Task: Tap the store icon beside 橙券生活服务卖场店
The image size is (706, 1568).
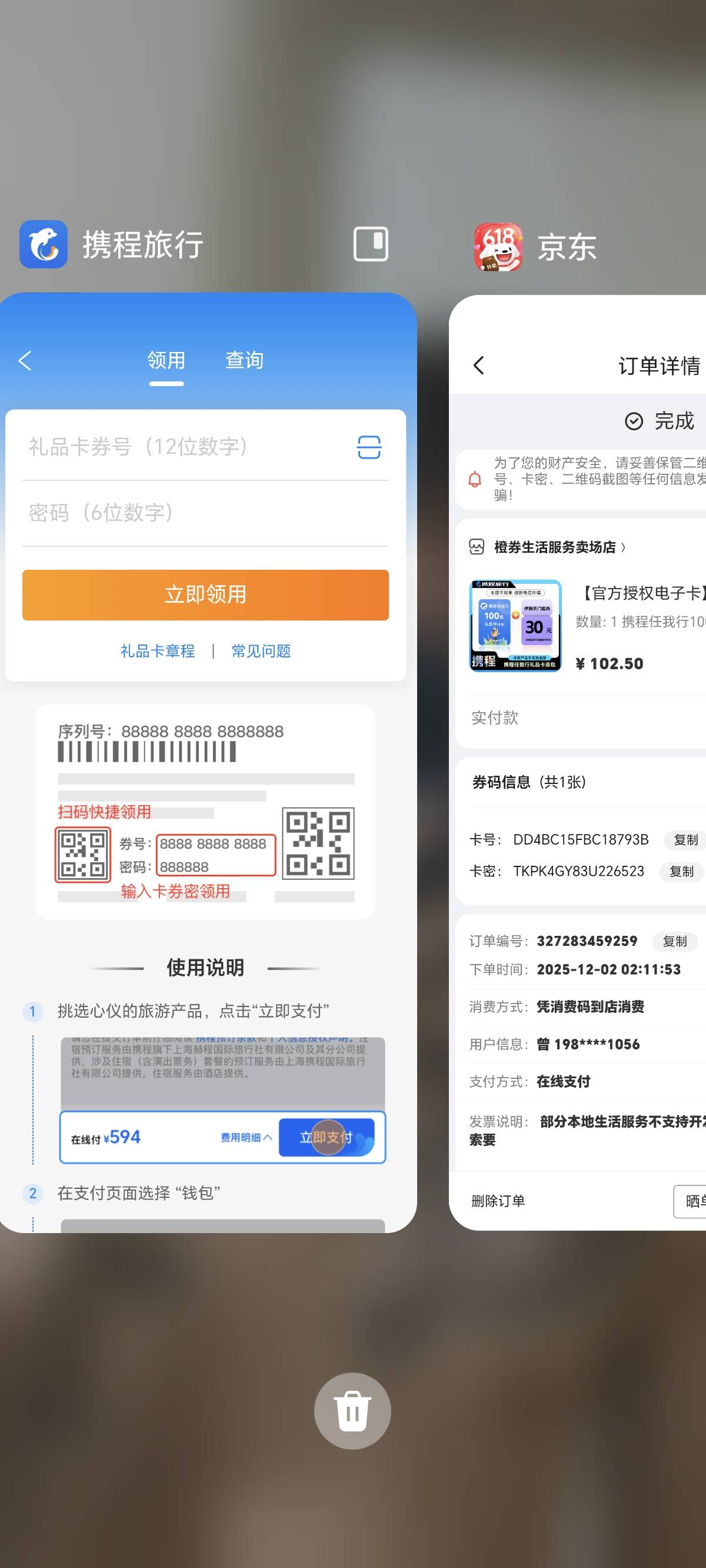Action: [477, 547]
